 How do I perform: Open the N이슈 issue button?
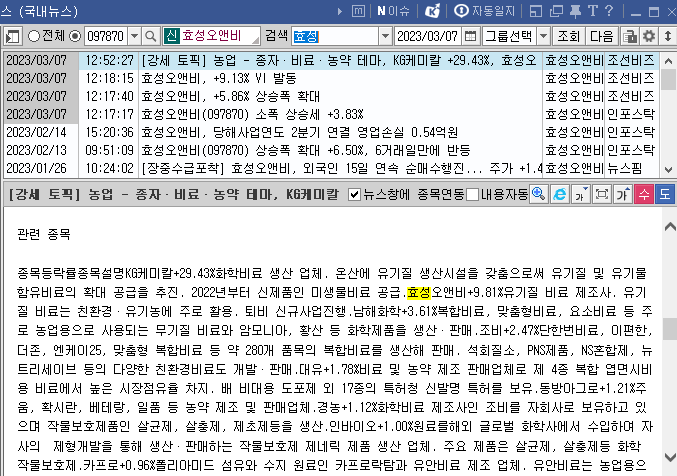[393, 11]
